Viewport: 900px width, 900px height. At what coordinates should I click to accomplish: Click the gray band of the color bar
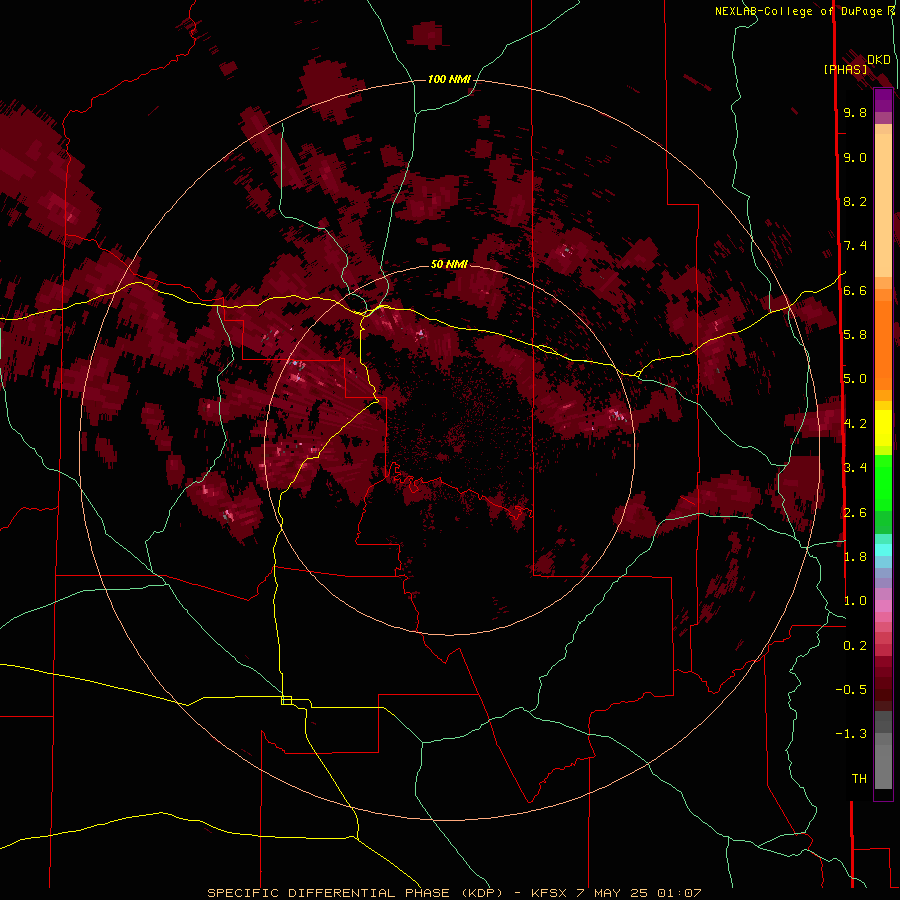coord(883,752)
